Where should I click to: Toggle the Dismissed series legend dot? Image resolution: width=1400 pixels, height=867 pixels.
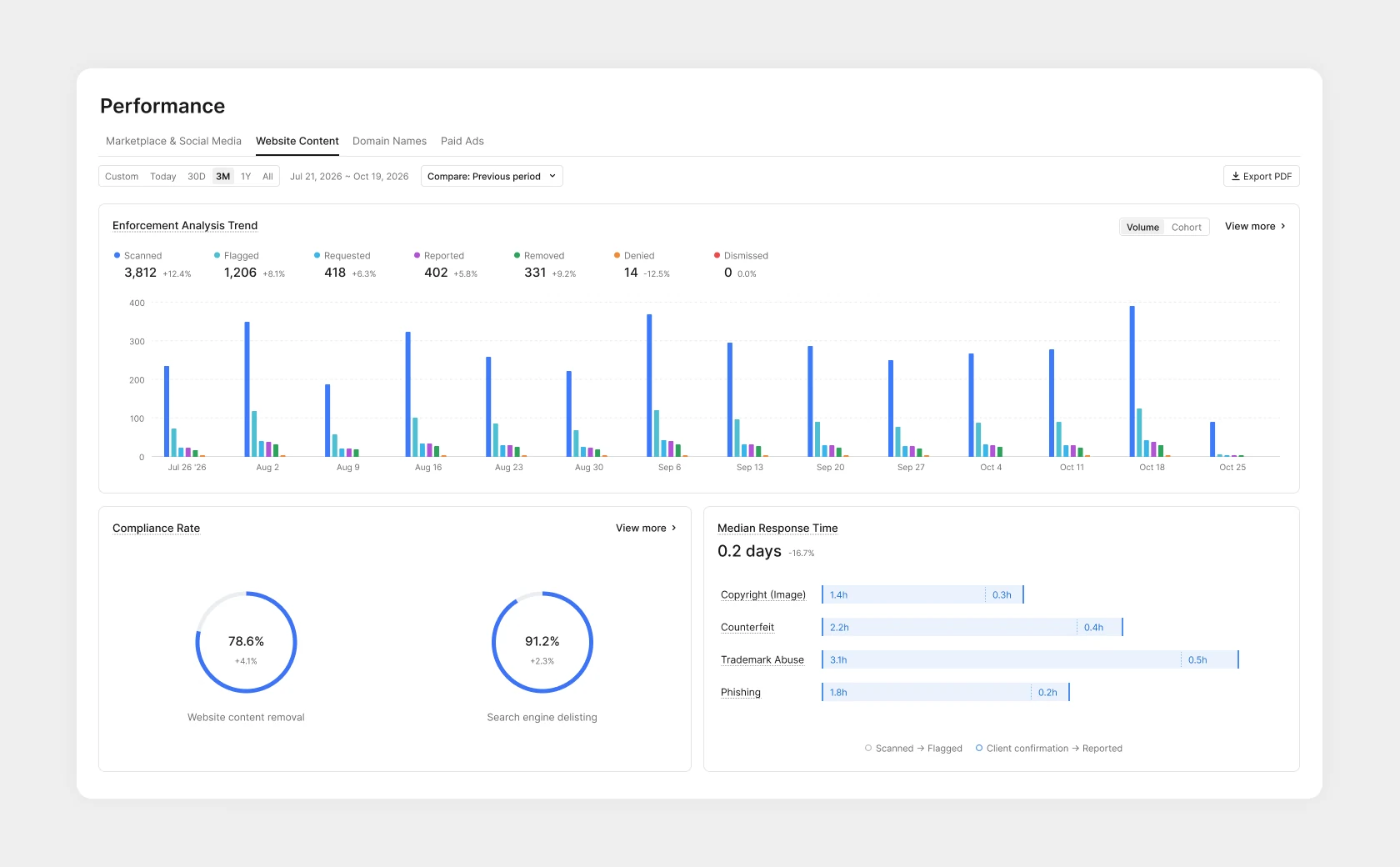[x=717, y=255]
